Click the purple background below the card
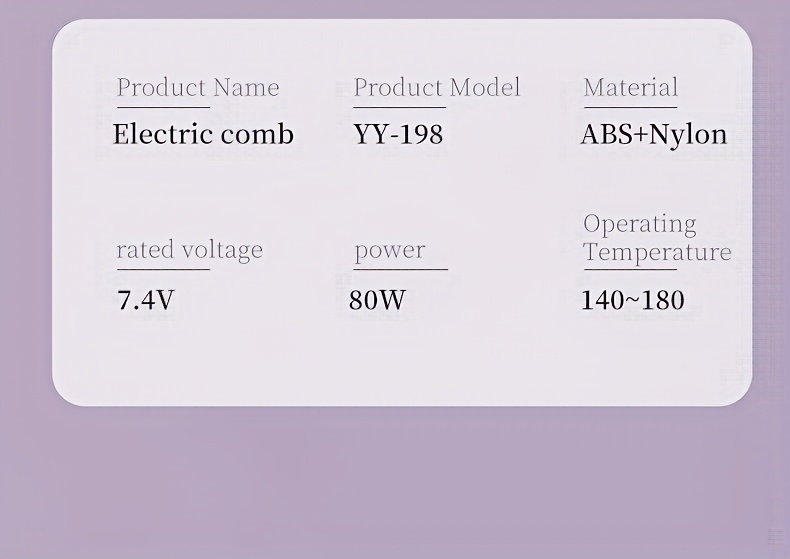The width and height of the screenshot is (790, 559). (400, 480)
